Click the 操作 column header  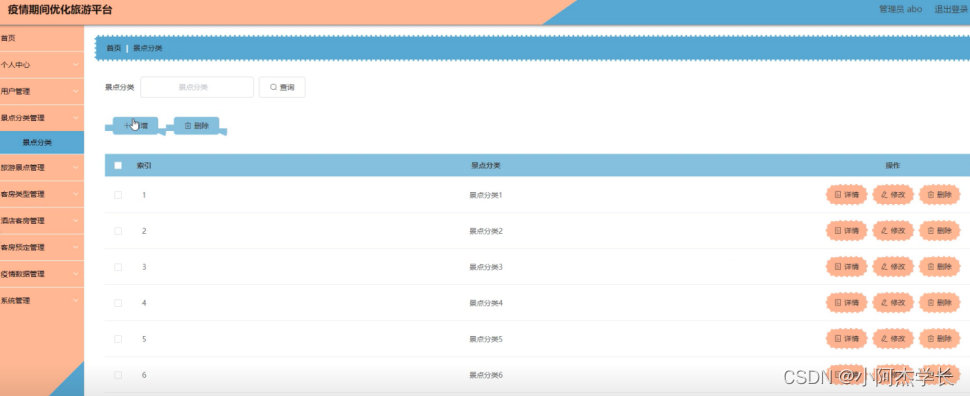[893, 165]
